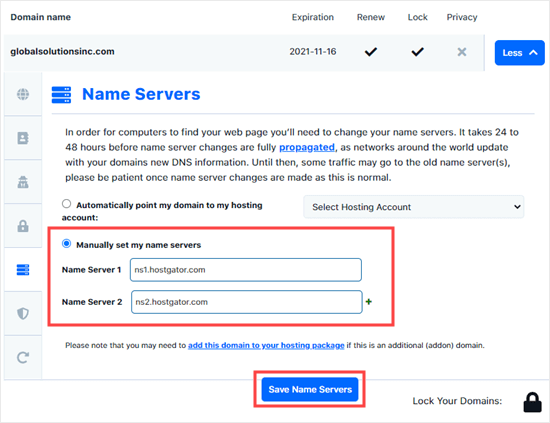Viewport: 550px width, 423px height.
Task: Click the green plus to add name server
Action: (369, 302)
